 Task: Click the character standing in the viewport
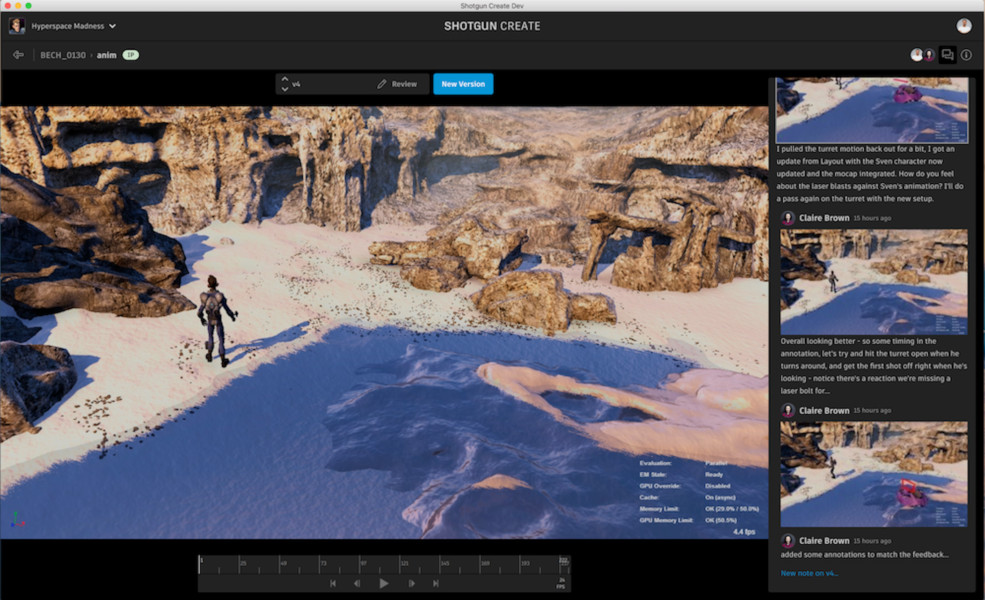(x=215, y=321)
